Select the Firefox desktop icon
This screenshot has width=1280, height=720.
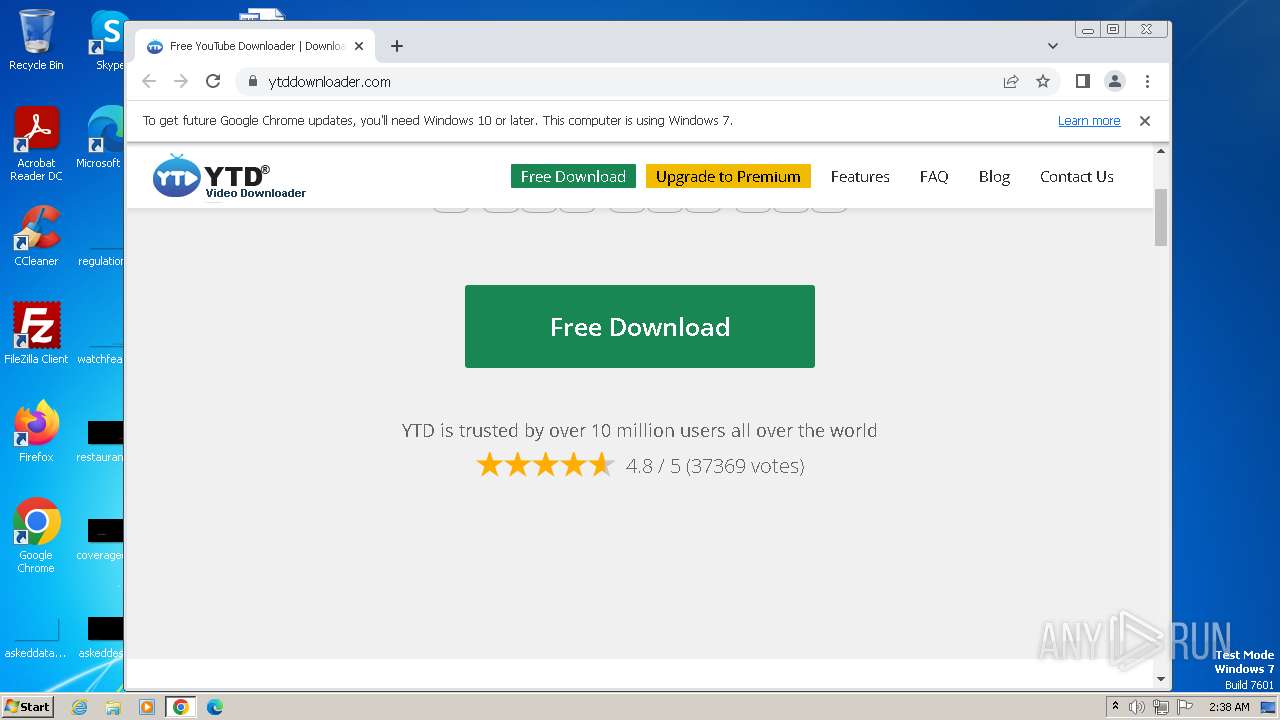click(x=36, y=432)
